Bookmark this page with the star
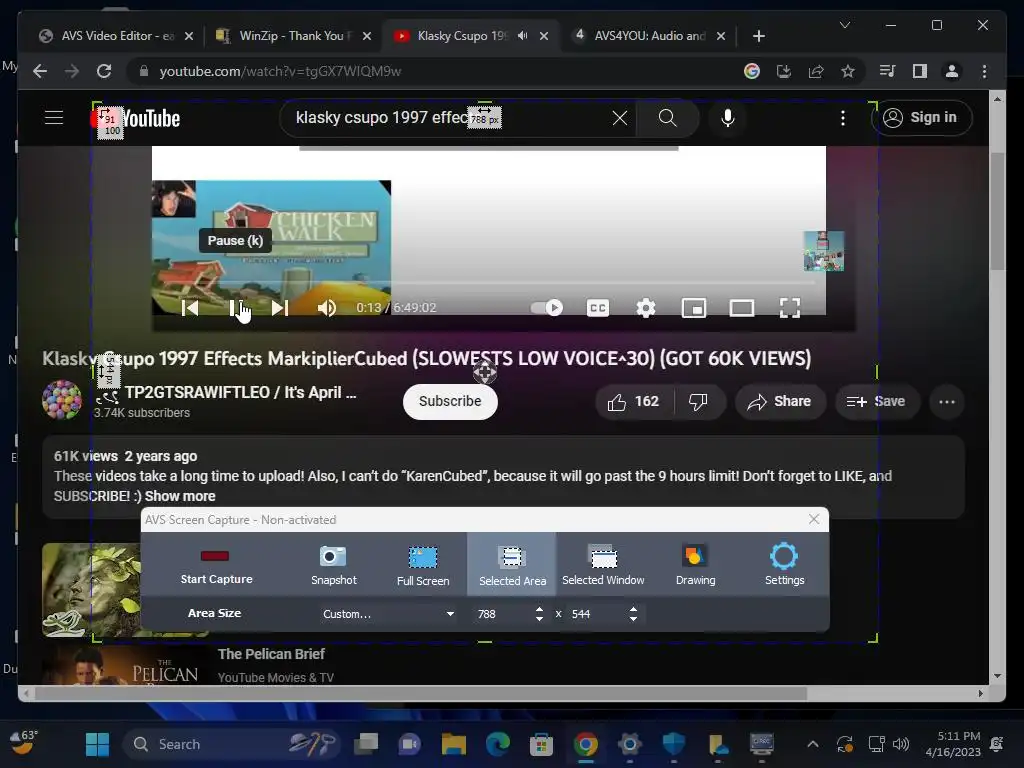1024x768 pixels. tap(848, 71)
